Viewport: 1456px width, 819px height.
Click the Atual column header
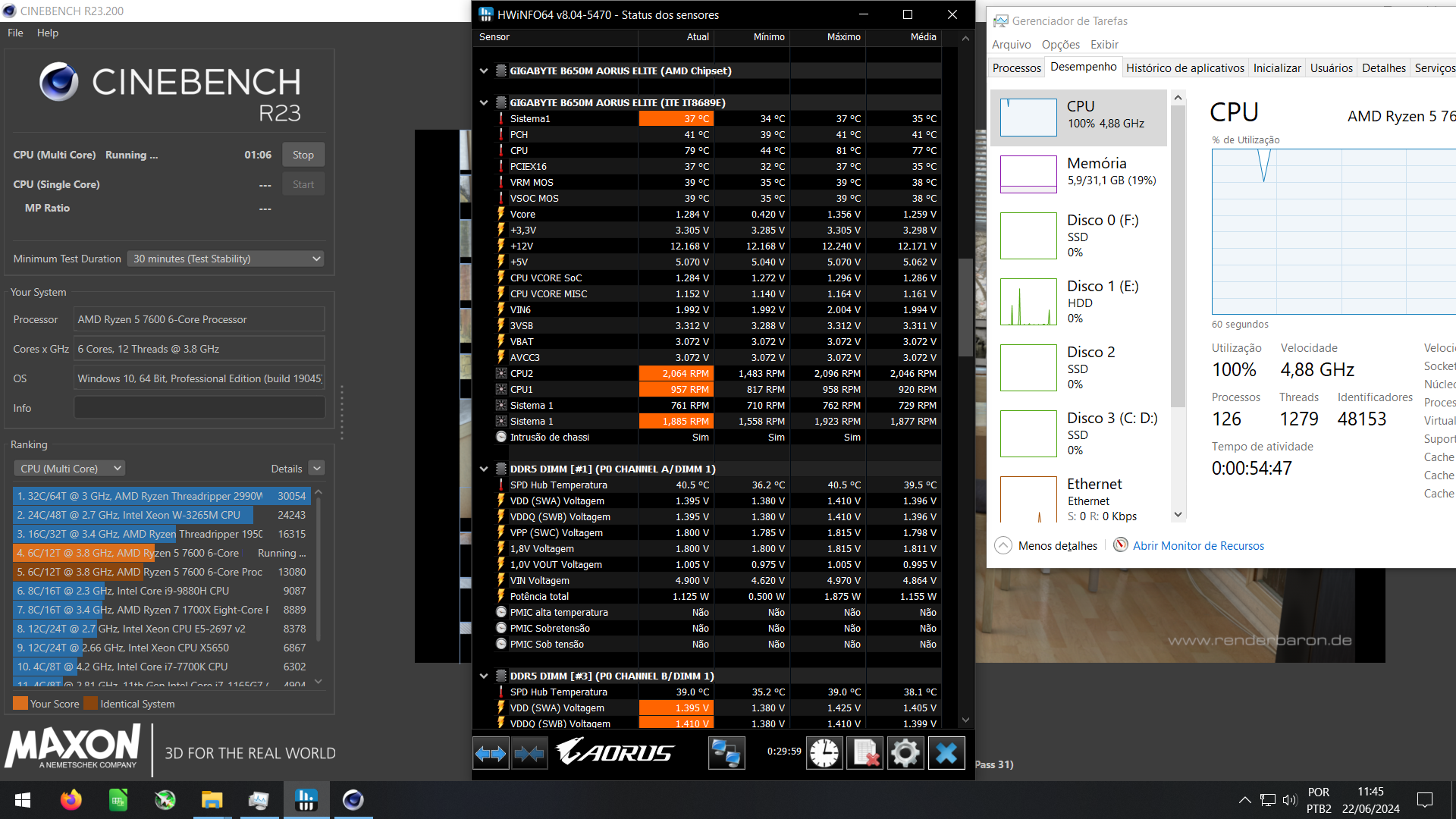tap(676, 36)
